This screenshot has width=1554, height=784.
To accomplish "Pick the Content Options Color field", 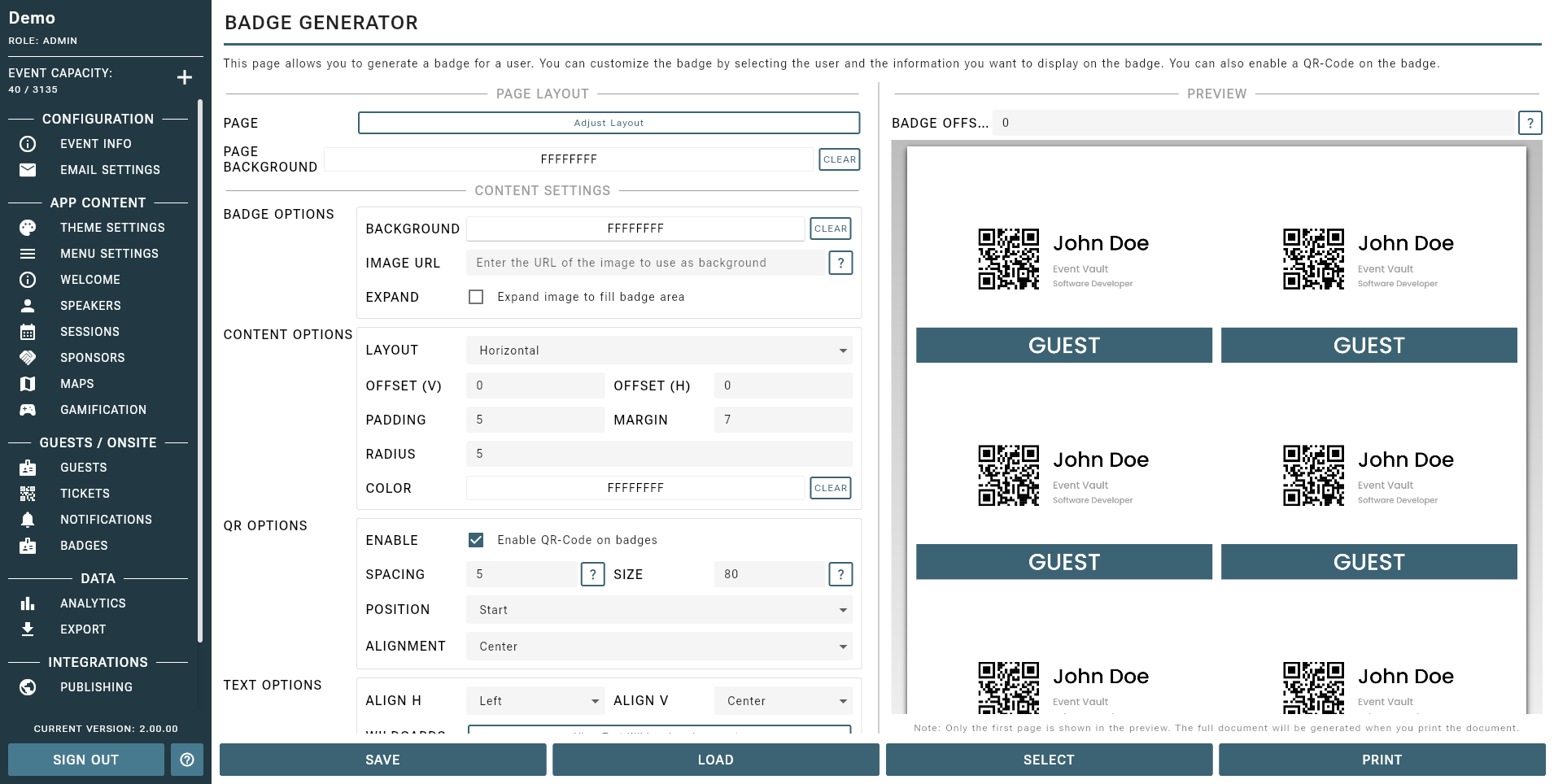I will [635, 488].
